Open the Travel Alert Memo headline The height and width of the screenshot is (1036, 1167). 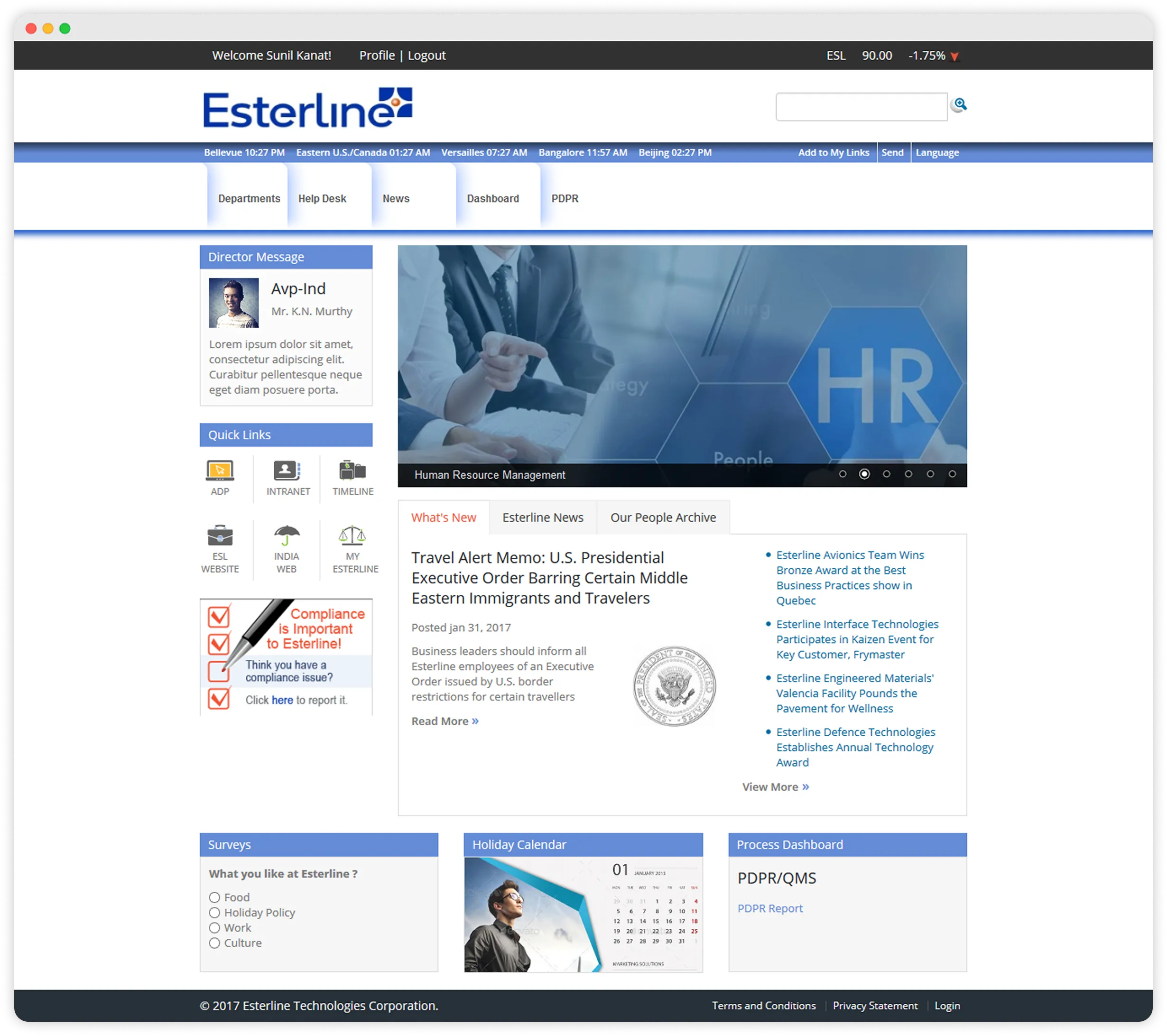point(549,578)
